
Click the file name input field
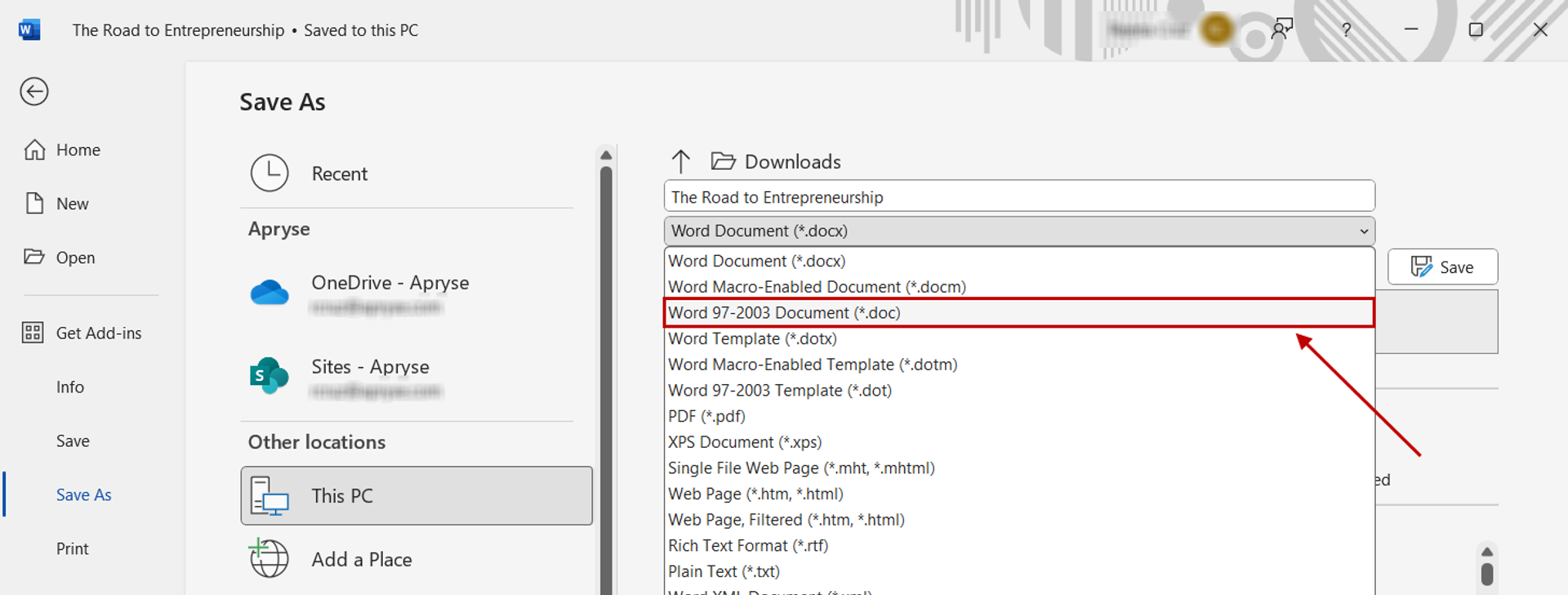coord(1019,197)
